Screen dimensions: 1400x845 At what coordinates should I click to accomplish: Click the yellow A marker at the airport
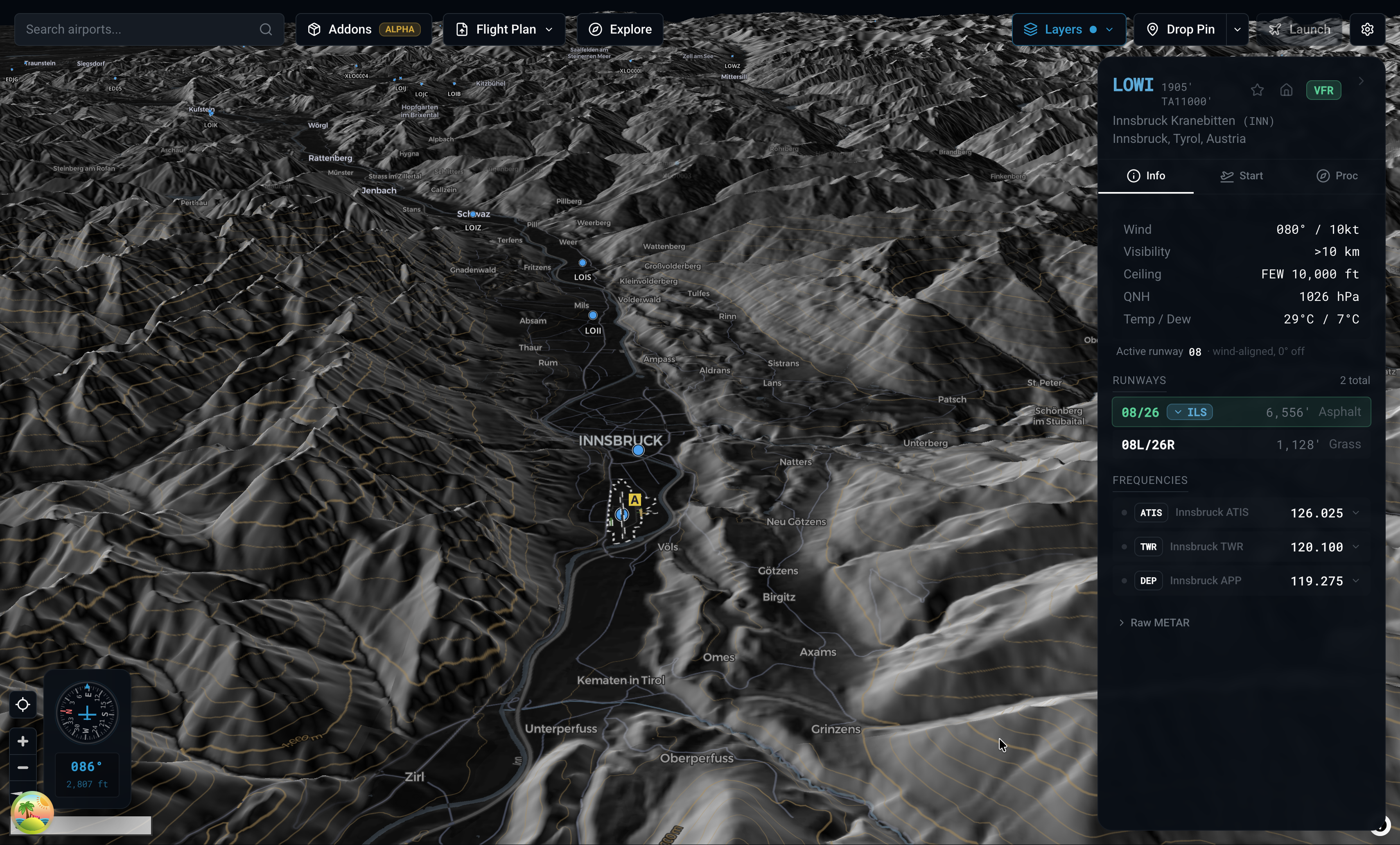(x=635, y=499)
